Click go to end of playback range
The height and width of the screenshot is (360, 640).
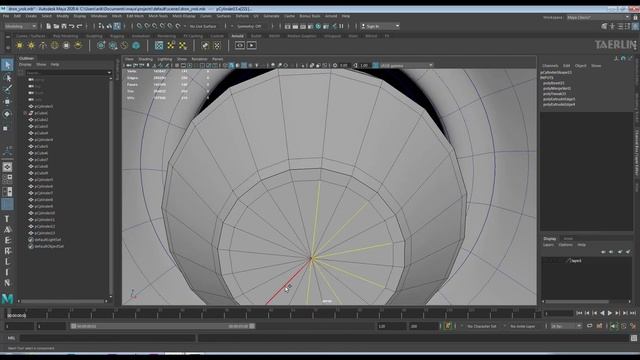pyautogui.click(x=633, y=313)
